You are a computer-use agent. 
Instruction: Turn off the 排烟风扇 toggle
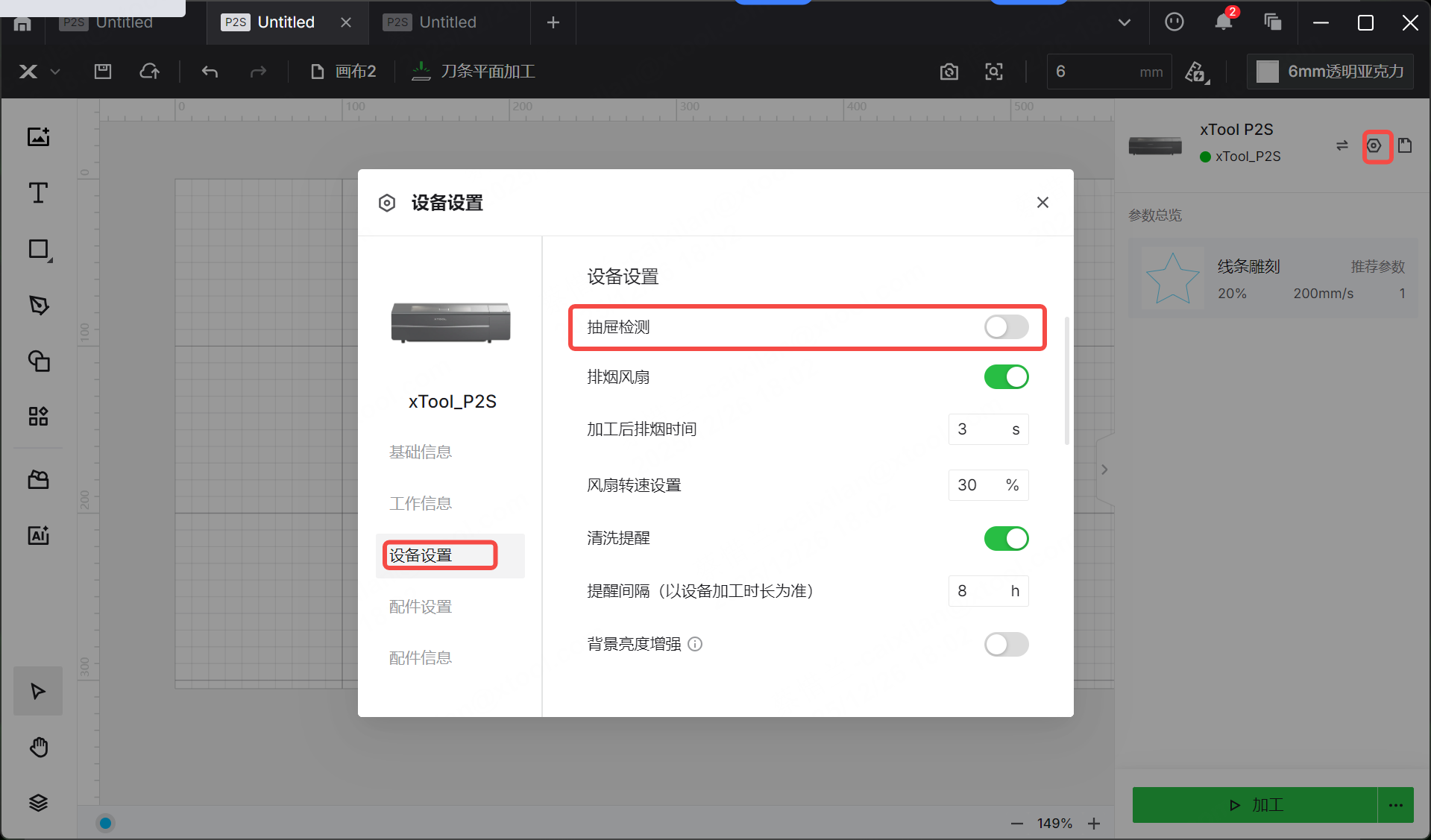(1005, 377)
